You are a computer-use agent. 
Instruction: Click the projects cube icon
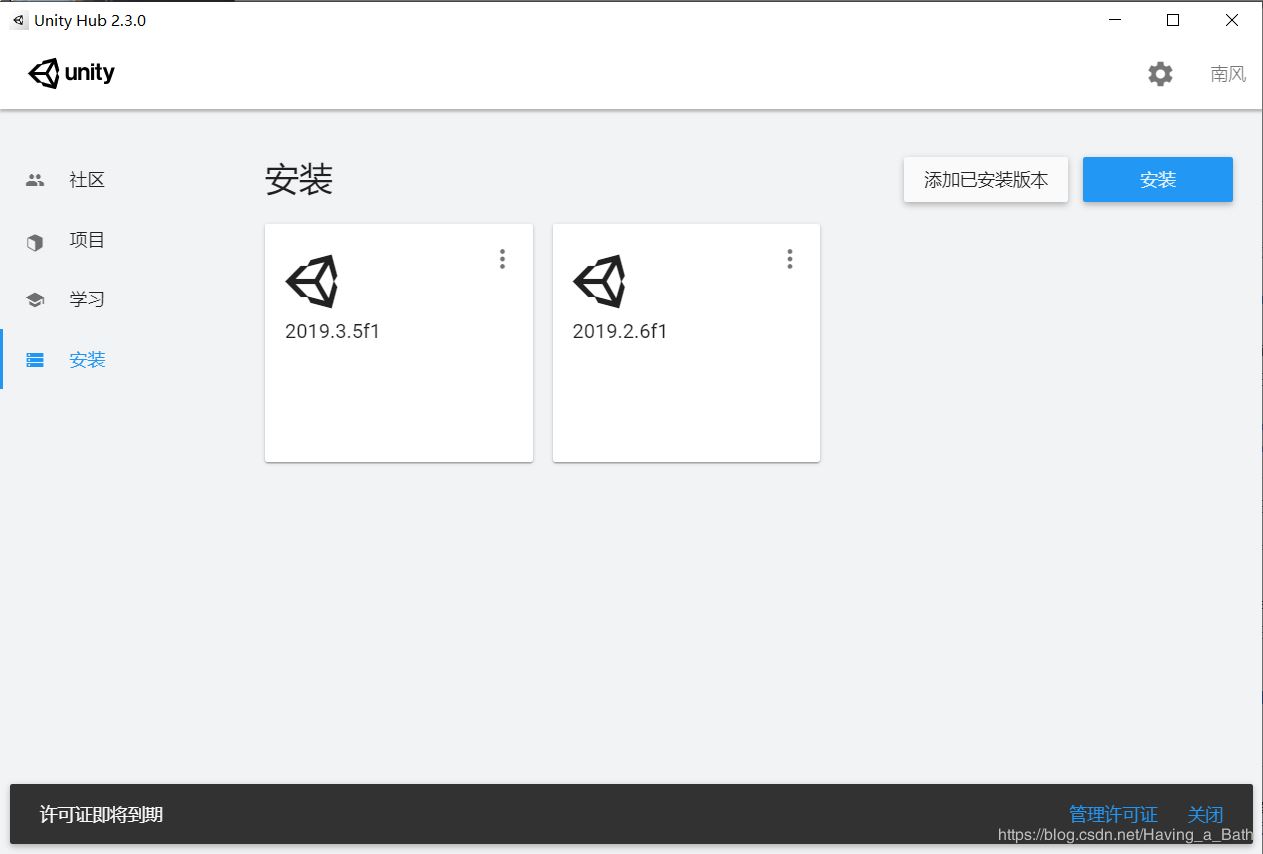click(35, 241)
